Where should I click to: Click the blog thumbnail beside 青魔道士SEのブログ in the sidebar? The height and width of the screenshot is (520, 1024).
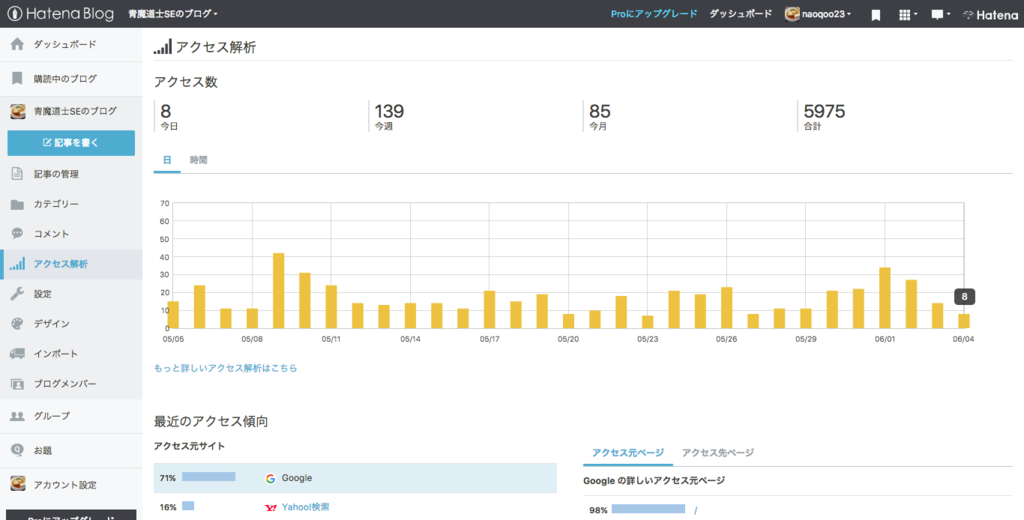18,111
